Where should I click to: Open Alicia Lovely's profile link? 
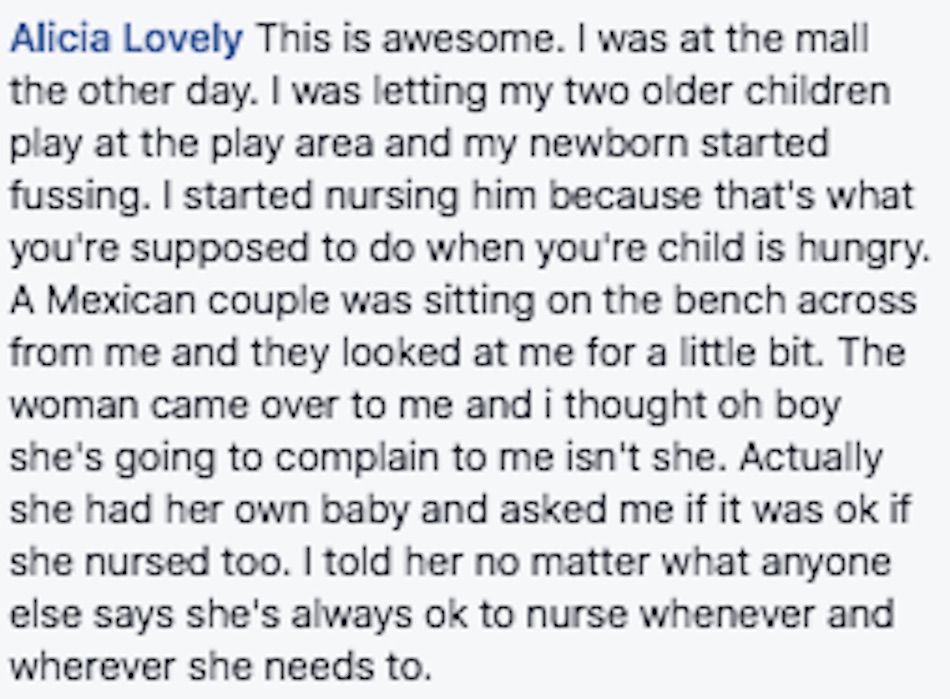tap(127, 39)
